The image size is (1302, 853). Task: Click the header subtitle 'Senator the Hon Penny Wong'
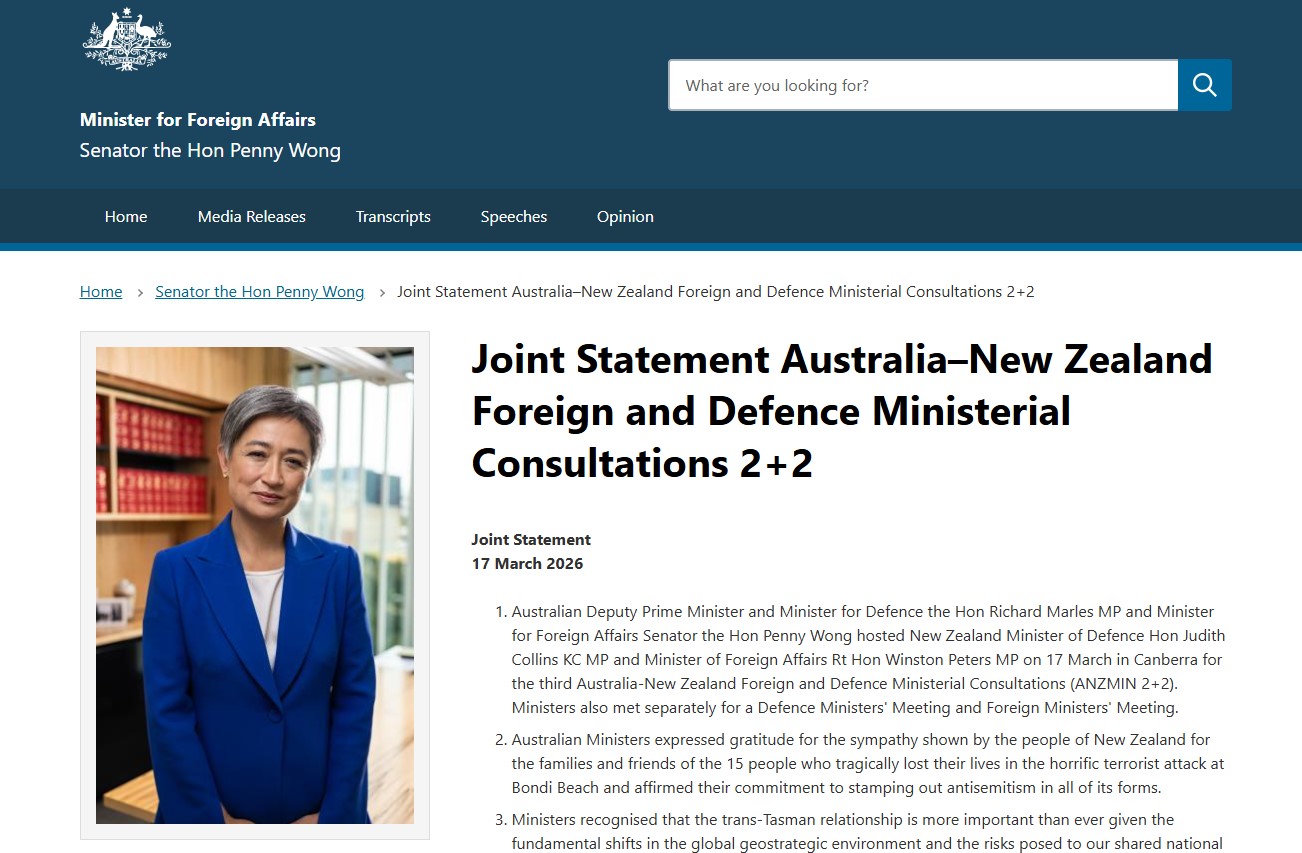[x=210, y=151]
